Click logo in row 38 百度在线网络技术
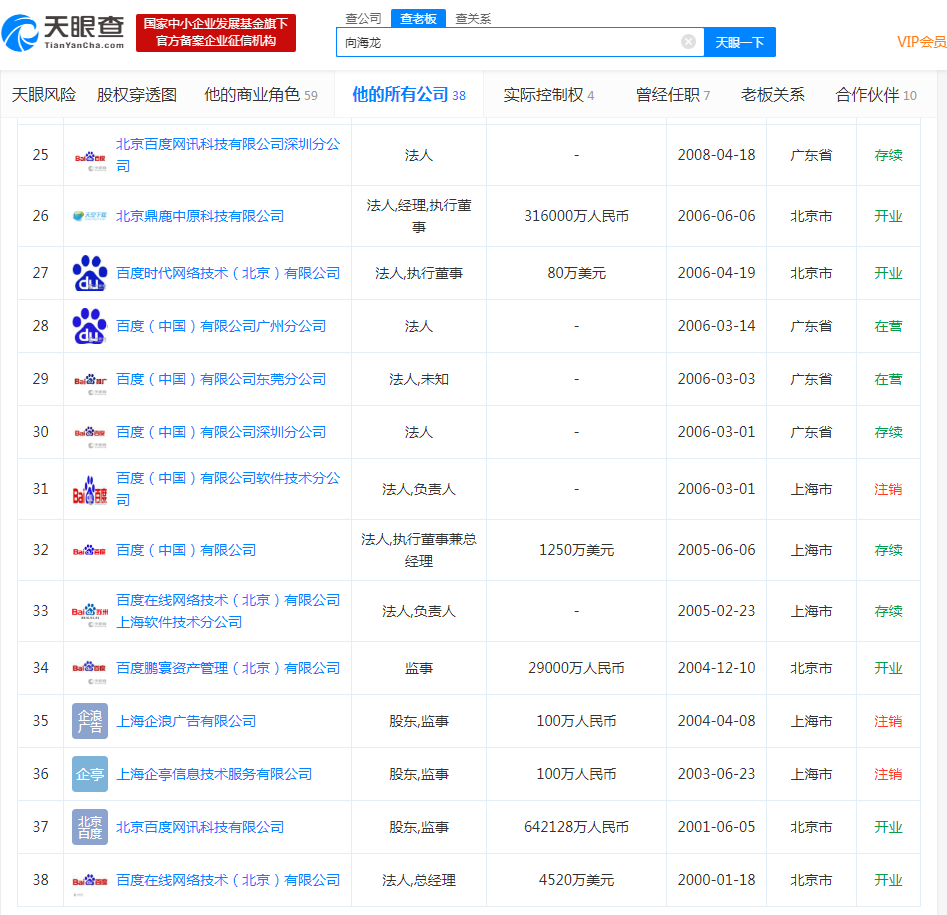This screenshot has height=915, width=947. 90,883
